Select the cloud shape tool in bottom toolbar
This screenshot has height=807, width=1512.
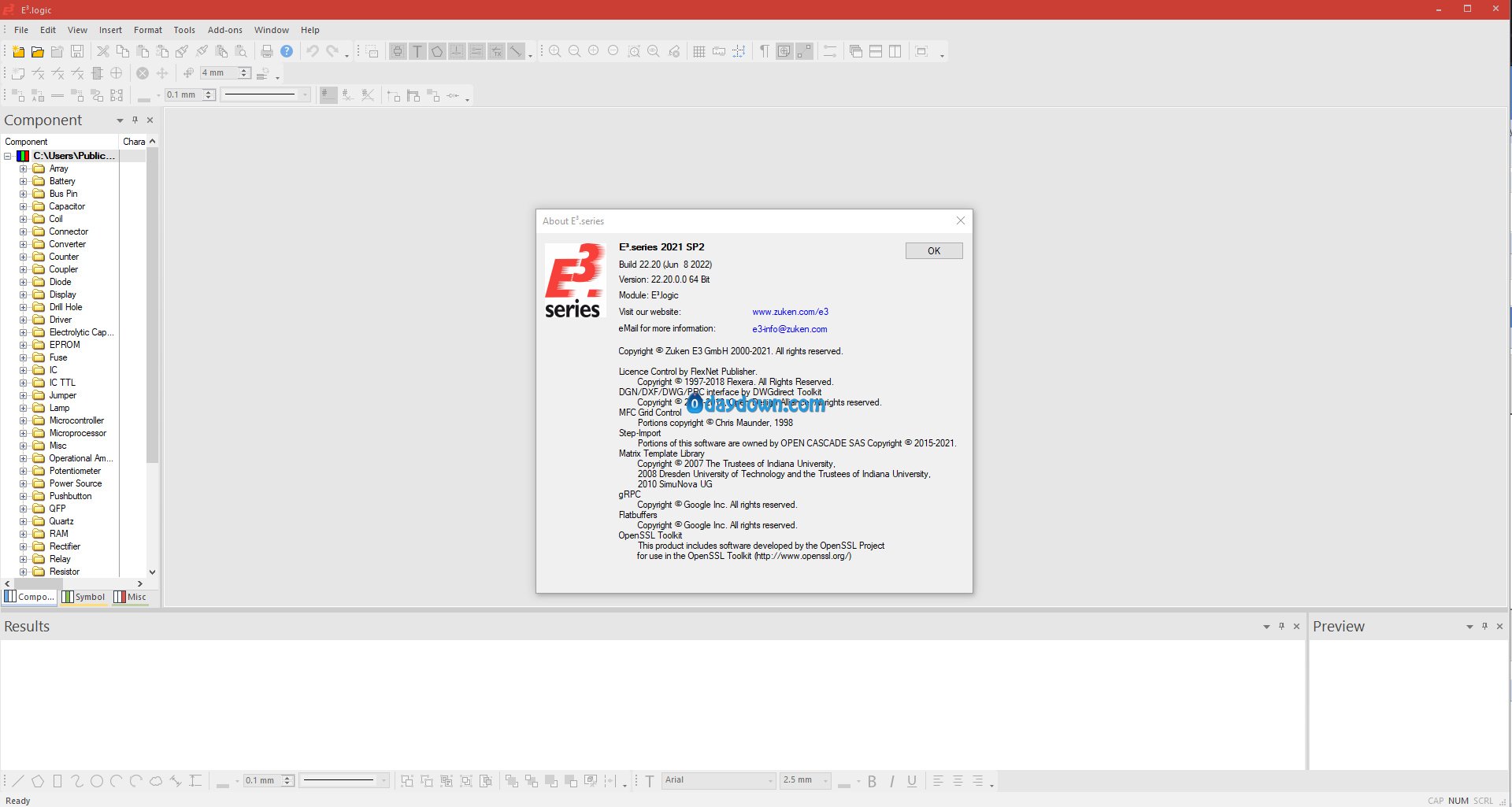pos(156,781)
